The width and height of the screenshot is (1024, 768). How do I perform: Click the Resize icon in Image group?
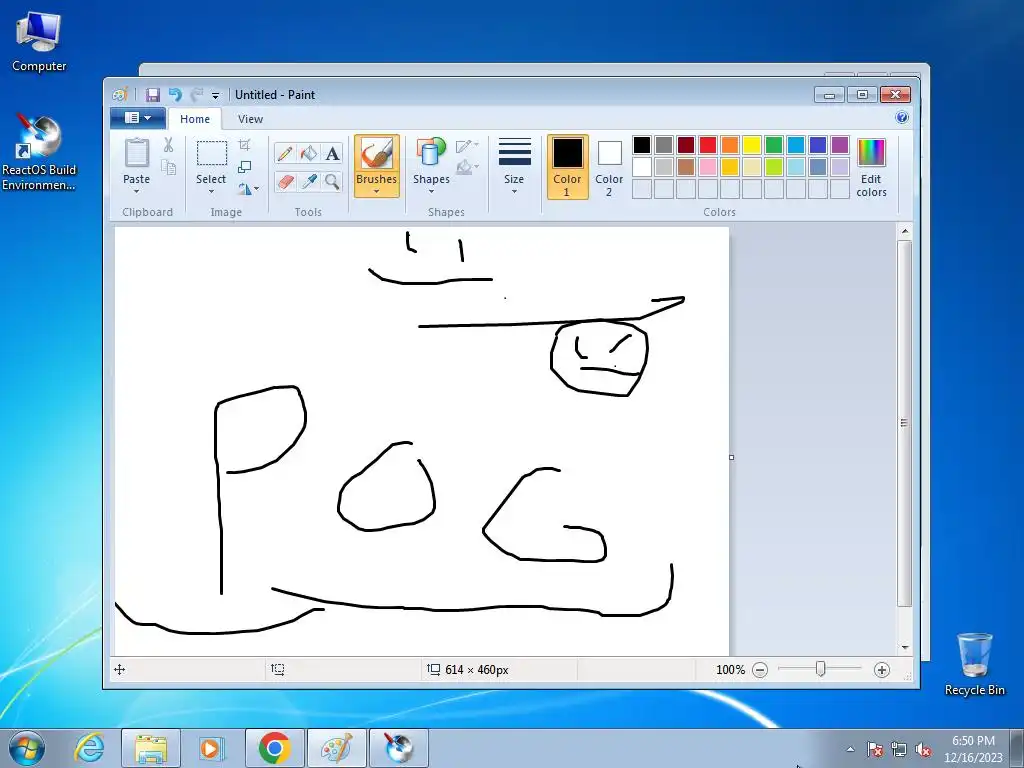(x=244, y=167)
